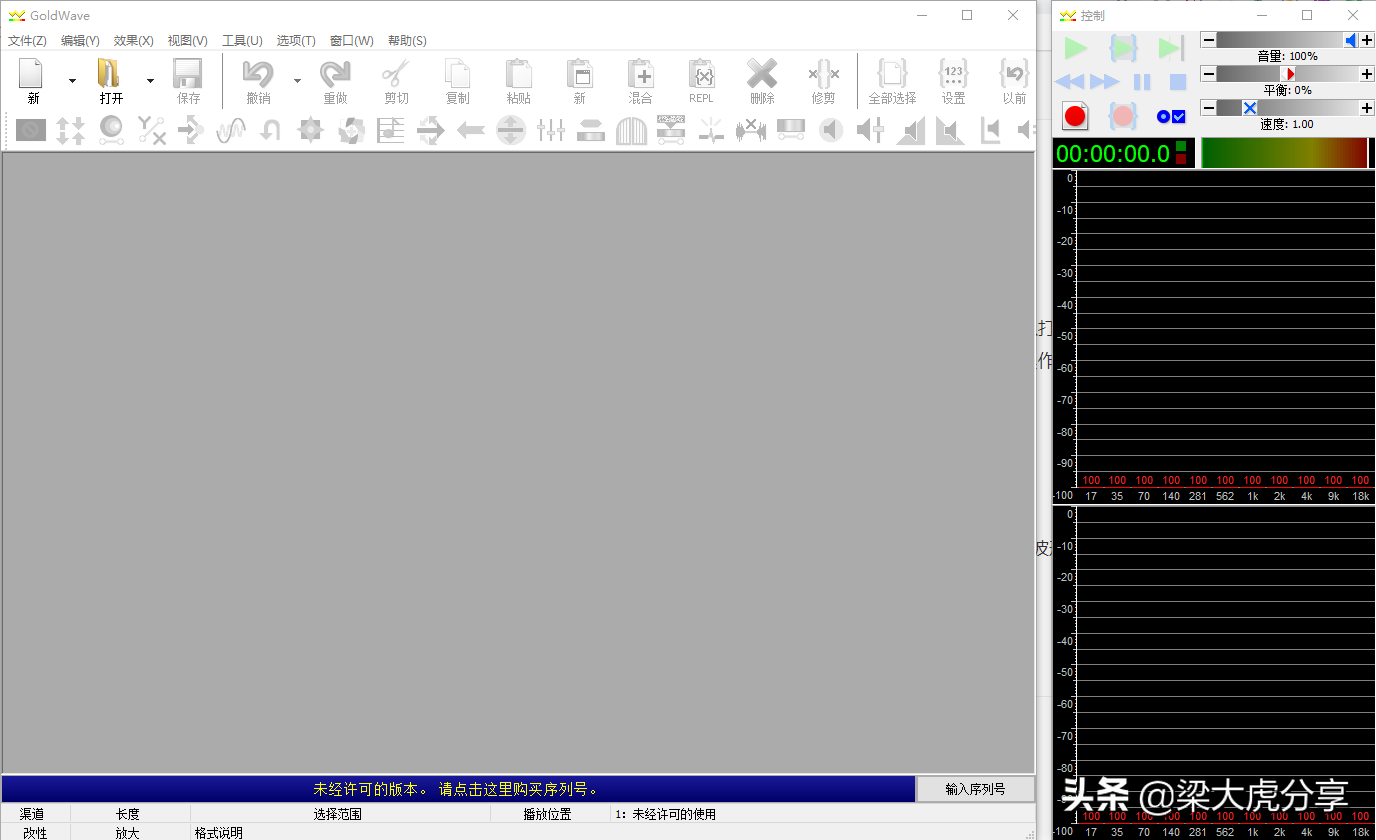
Task: Click the 复制 (Copy) toolbar icon
Action: coord(457,74)
